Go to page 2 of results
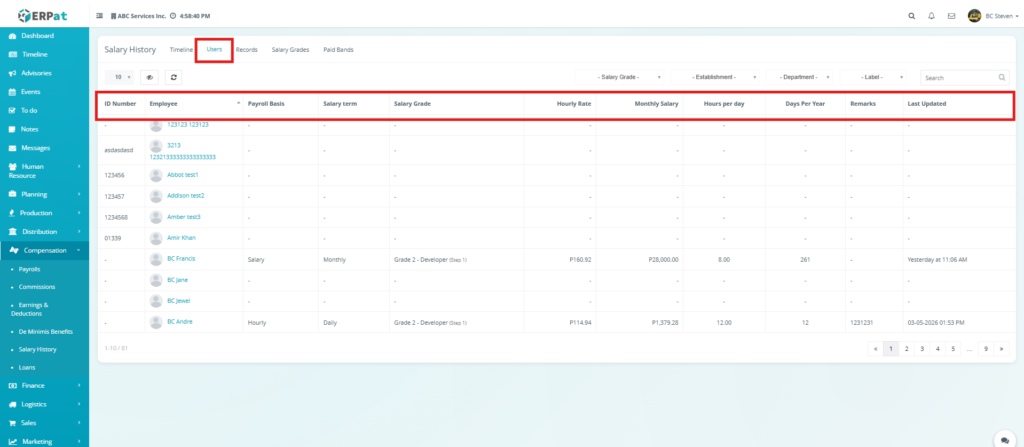1024x447 pixels. pos(906,349)
